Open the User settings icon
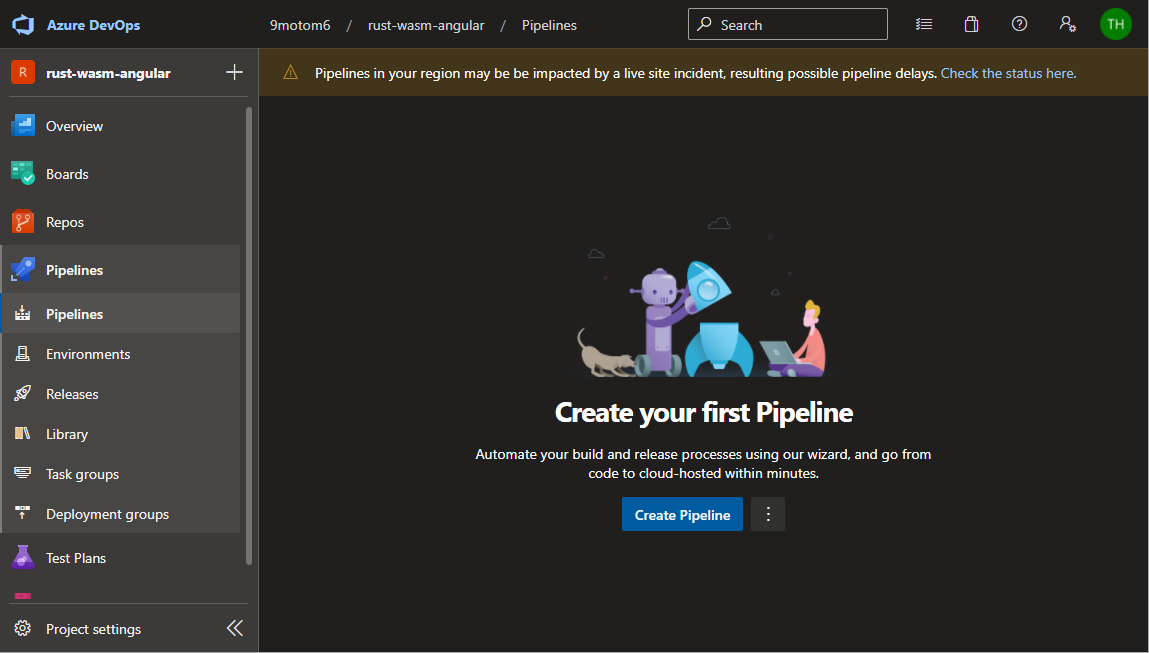Image resolution: width=1149 pixels, height=653 pixels. (1068, 24)
